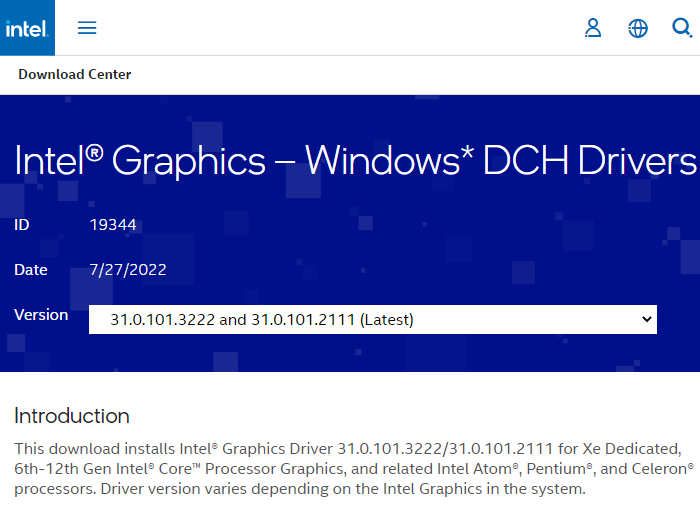Viewport: 700px width, 525px height.
Task: Open the hamburger navigation menu
Action: pyautogui.click(x=87, y=28)
